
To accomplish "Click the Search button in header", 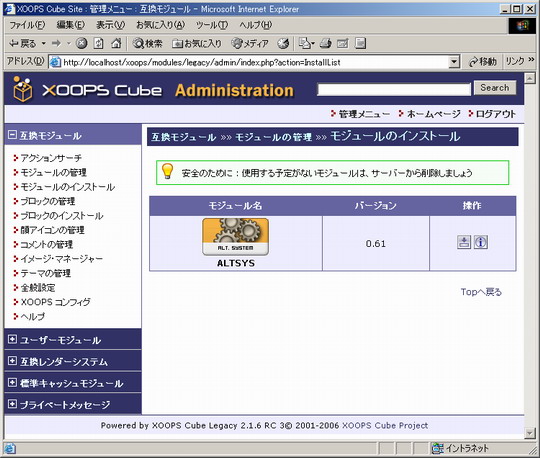I will pos(495,88).
